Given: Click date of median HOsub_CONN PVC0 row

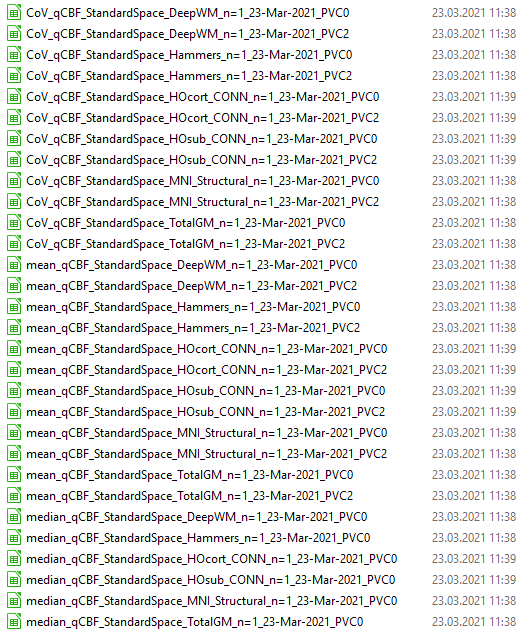Looking at the screenshot, I should click(474, 580).
